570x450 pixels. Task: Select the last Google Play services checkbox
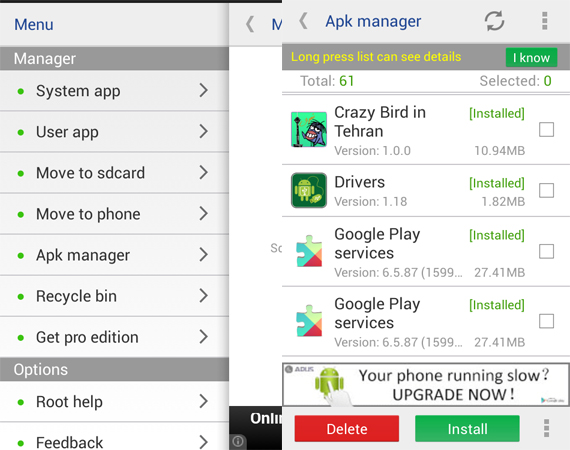pyautogui.click(x=546, y=321)
